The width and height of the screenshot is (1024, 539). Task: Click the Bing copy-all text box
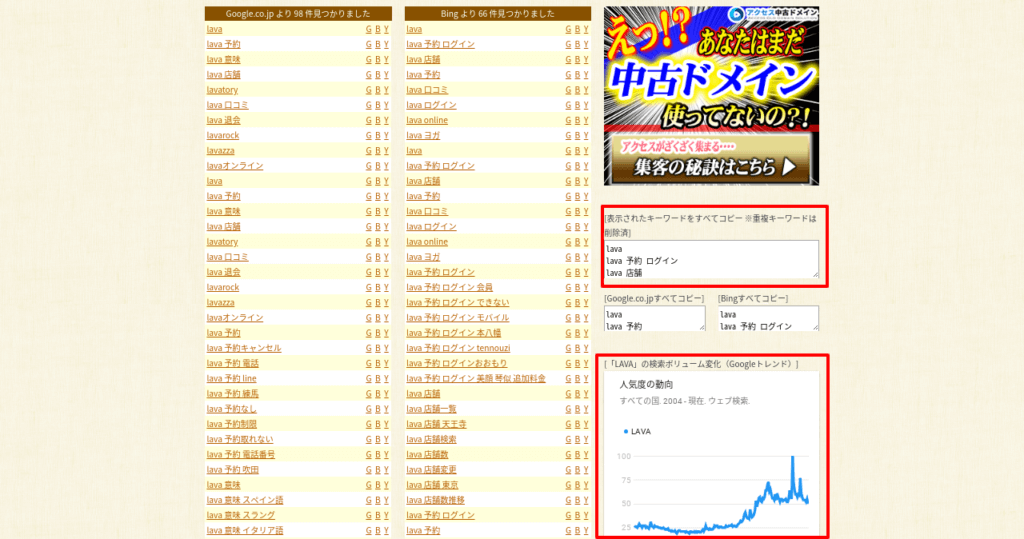pos(768,319)
